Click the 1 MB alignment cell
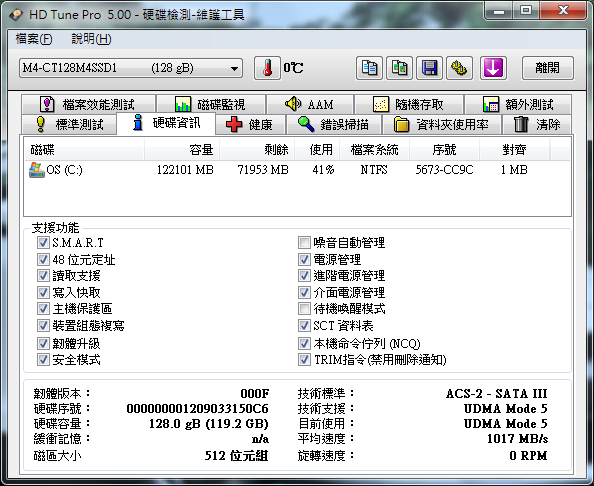The width and height of the screenshot is (594, 486). (x=514, y=170)
